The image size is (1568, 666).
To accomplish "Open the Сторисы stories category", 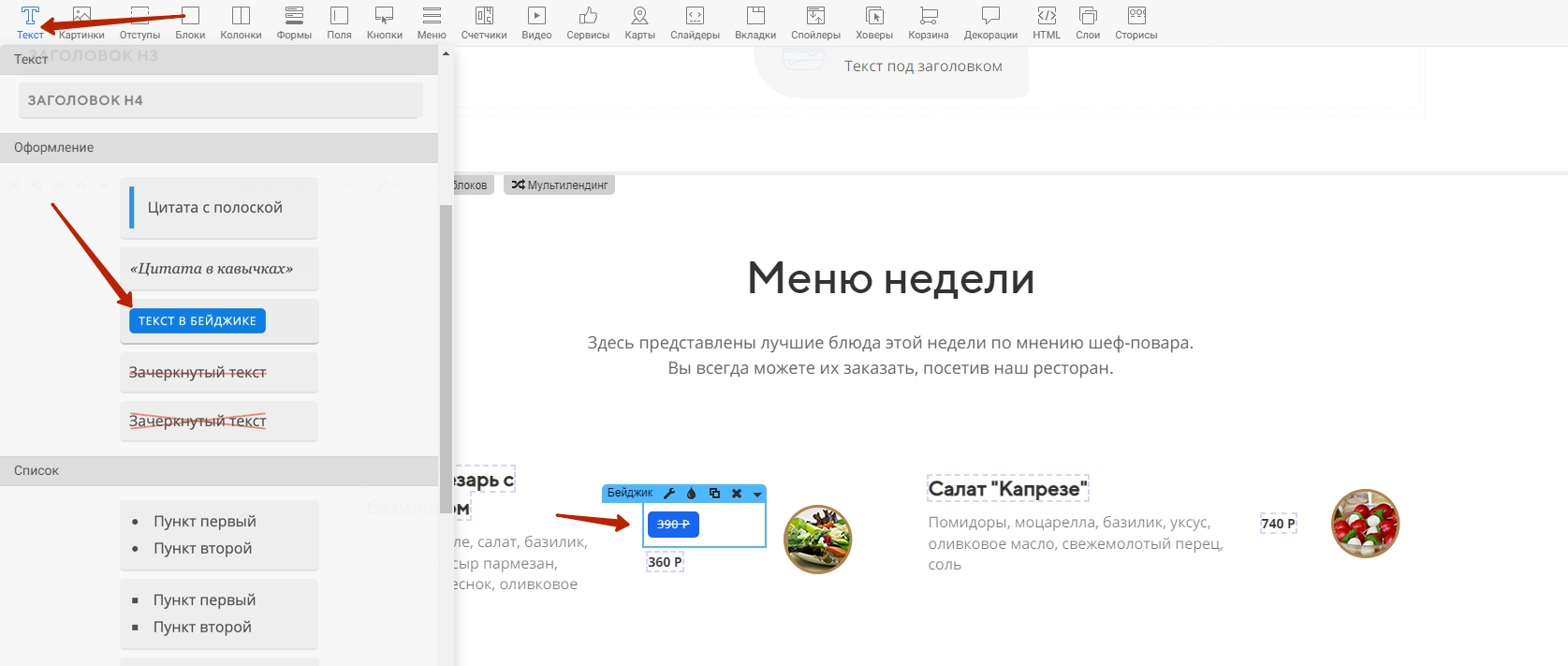I will point(1136,23).
